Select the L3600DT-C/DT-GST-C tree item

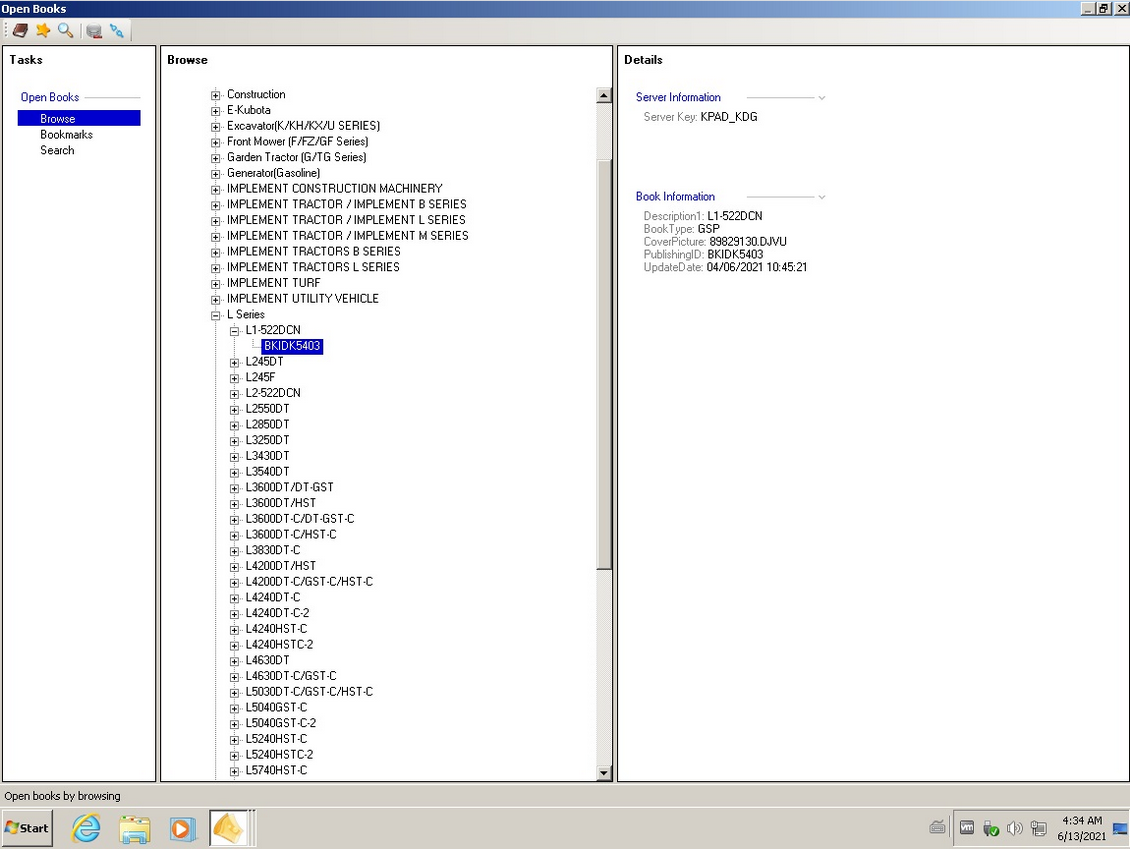point(300,519)
